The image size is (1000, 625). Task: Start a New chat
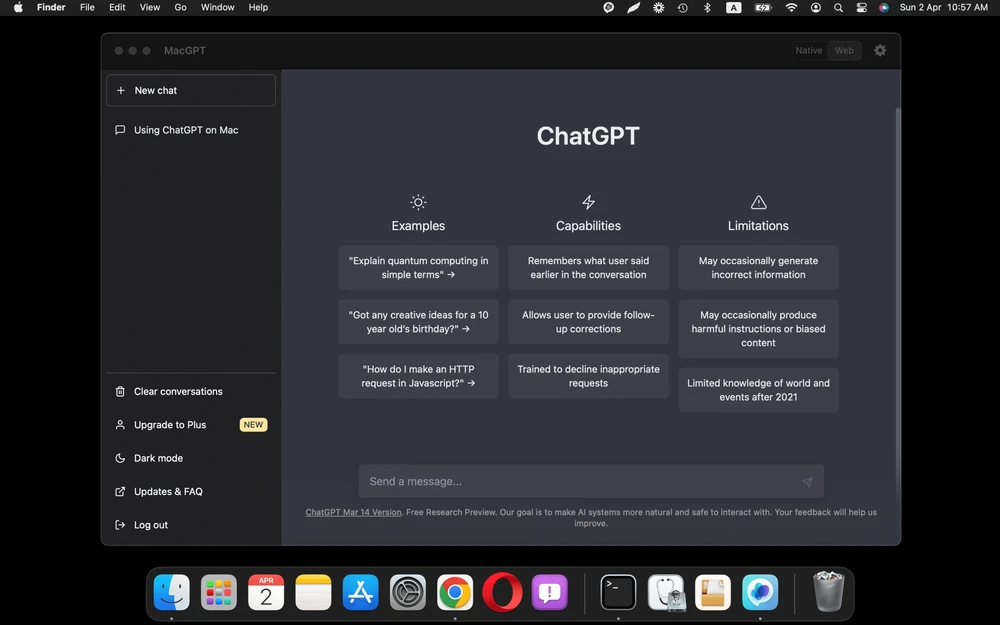[191, 91]
